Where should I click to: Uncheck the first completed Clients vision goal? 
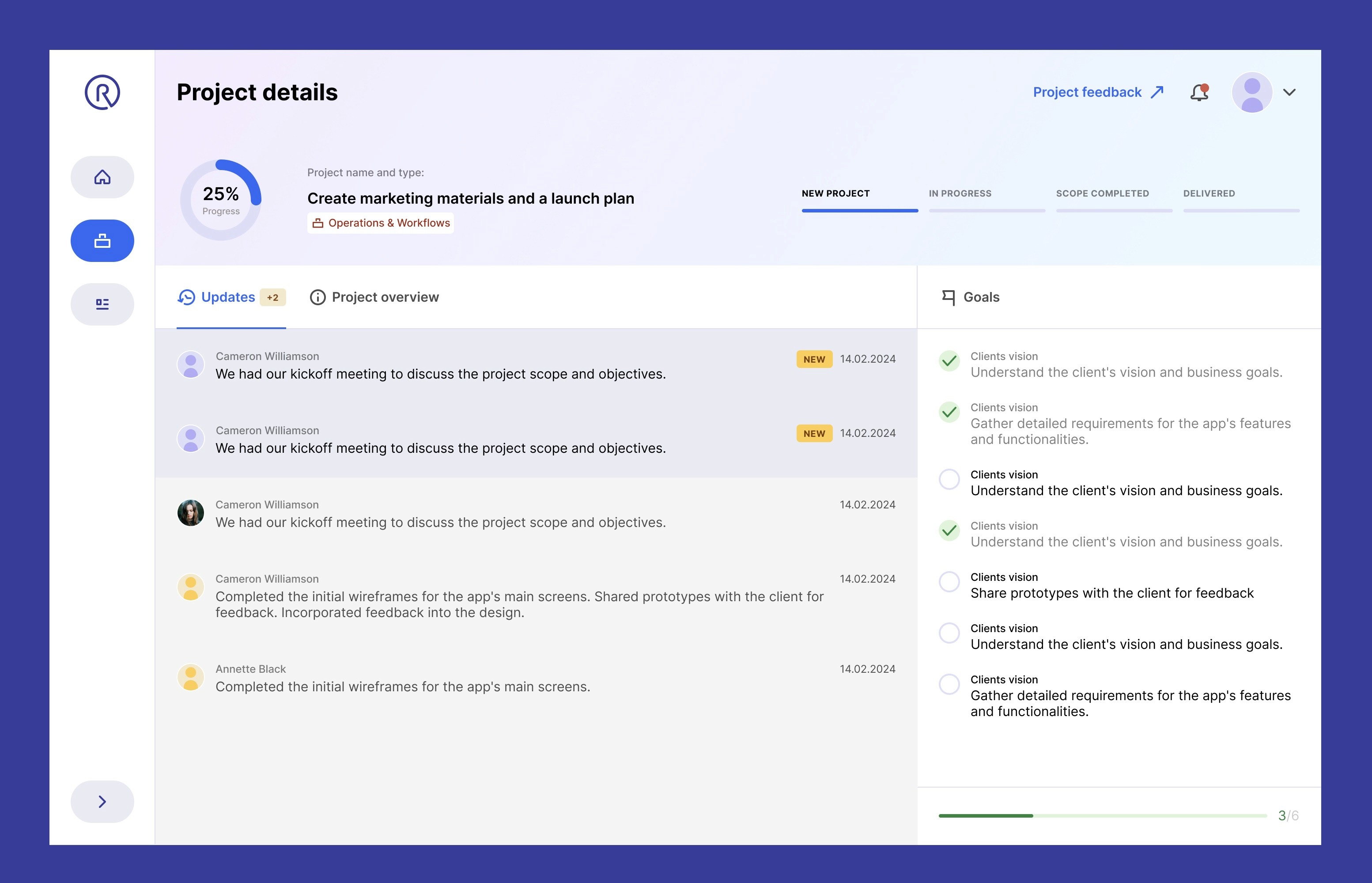pyautogui.click(x=949, y=360)
